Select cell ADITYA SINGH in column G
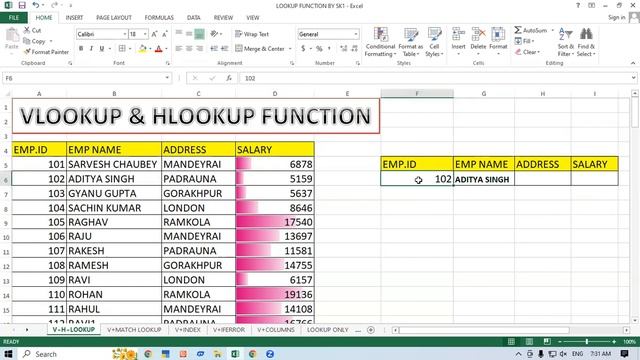 click(484, 179)
